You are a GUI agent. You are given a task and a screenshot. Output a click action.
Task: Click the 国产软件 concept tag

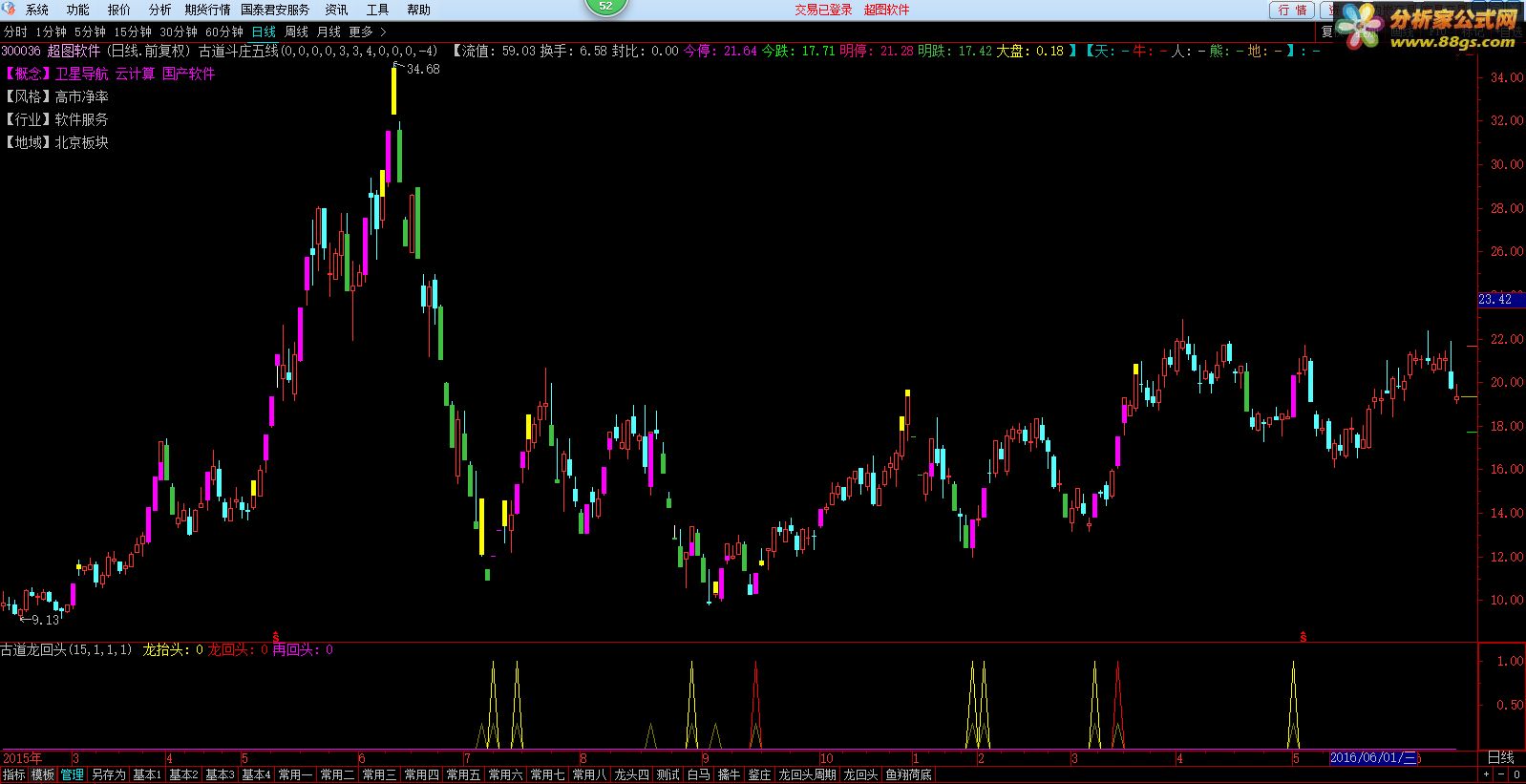coord(188,74)
